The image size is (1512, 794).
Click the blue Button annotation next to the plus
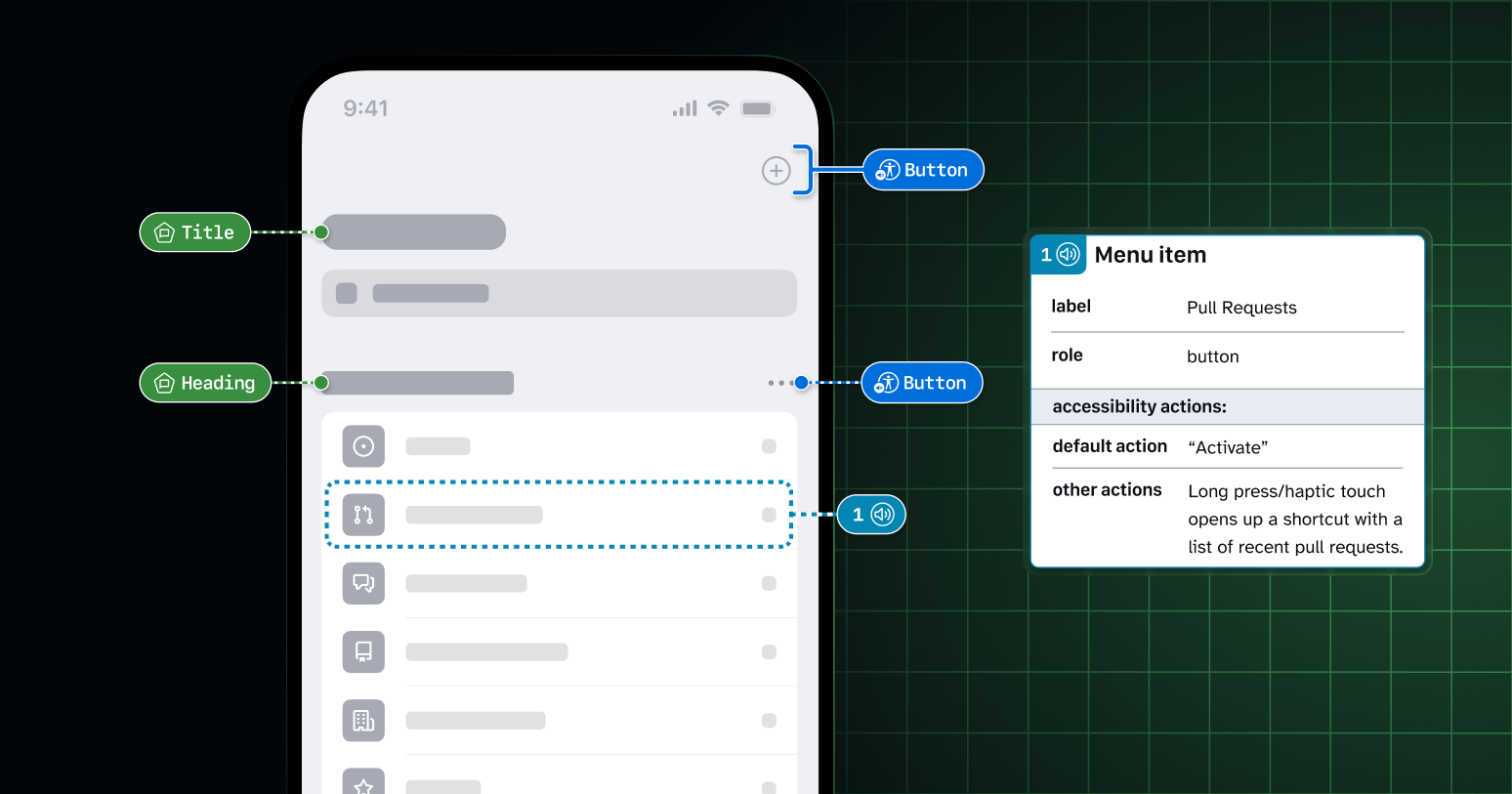pos(922,169)
